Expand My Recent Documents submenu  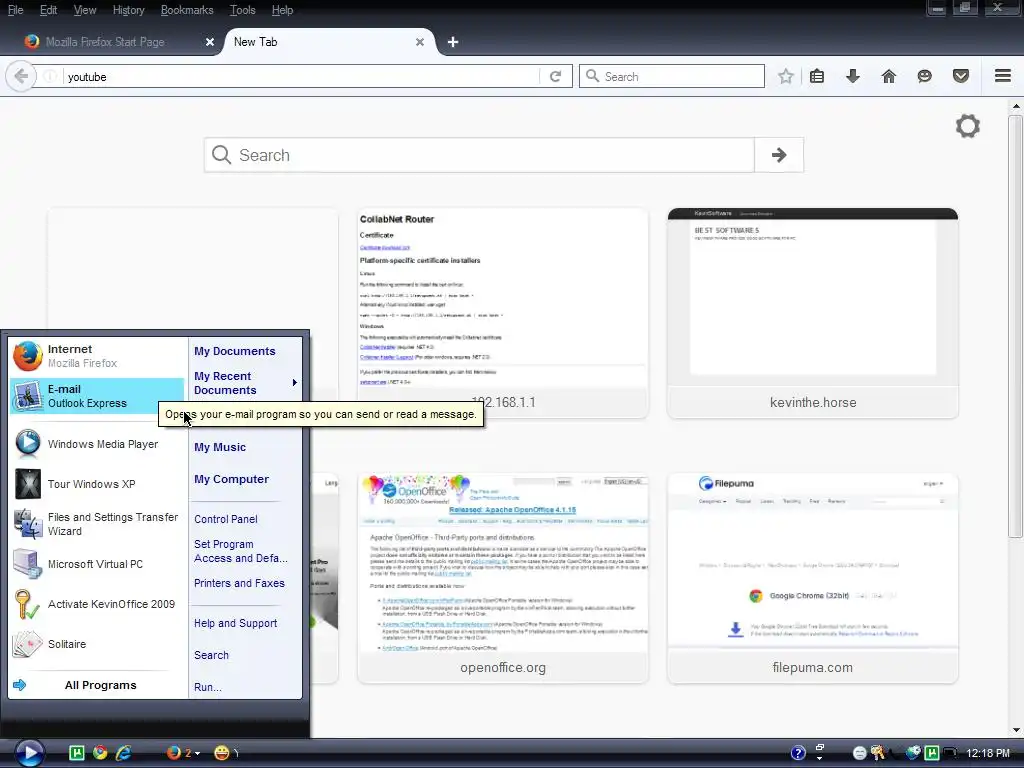coord(246,383)
